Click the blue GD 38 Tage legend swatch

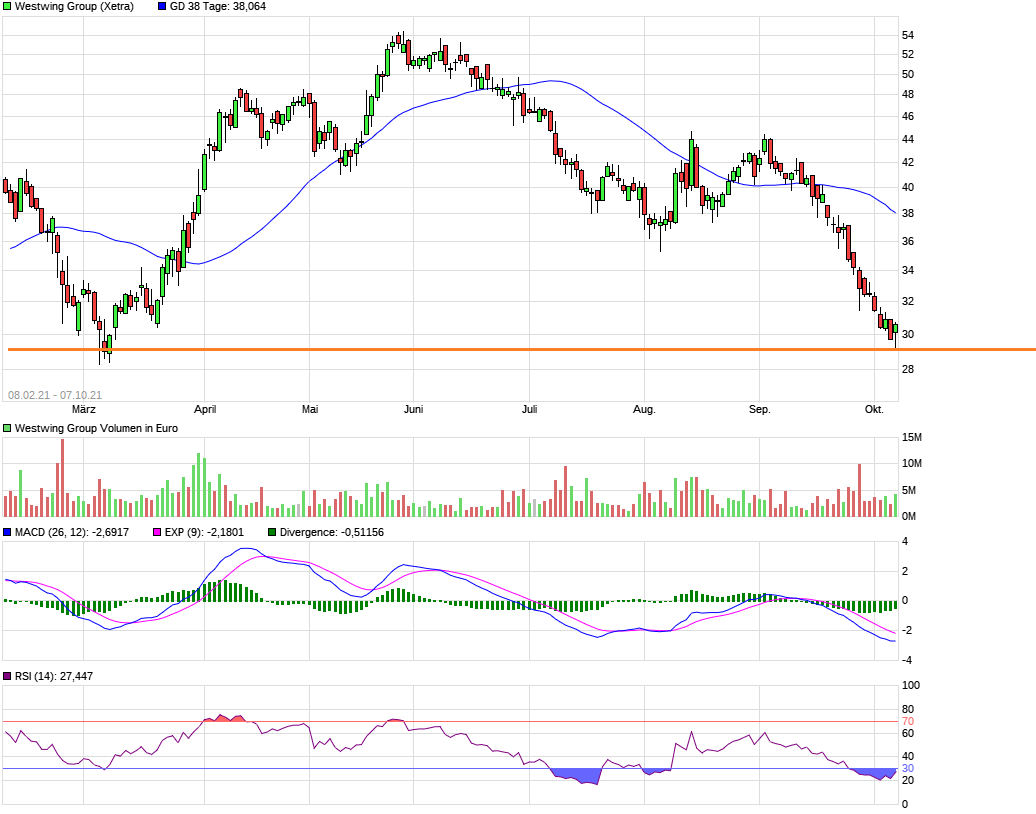[162, 7]
